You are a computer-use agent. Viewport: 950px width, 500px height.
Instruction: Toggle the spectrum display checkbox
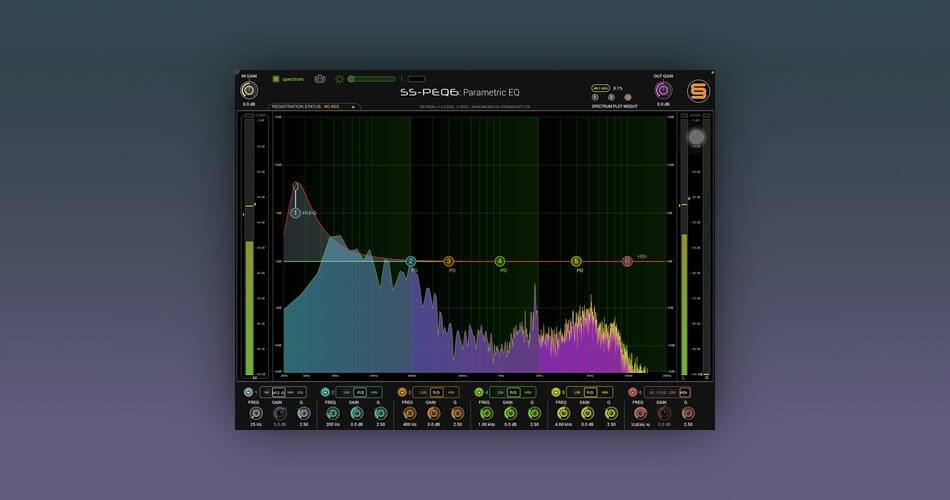(x=276, y=79)
